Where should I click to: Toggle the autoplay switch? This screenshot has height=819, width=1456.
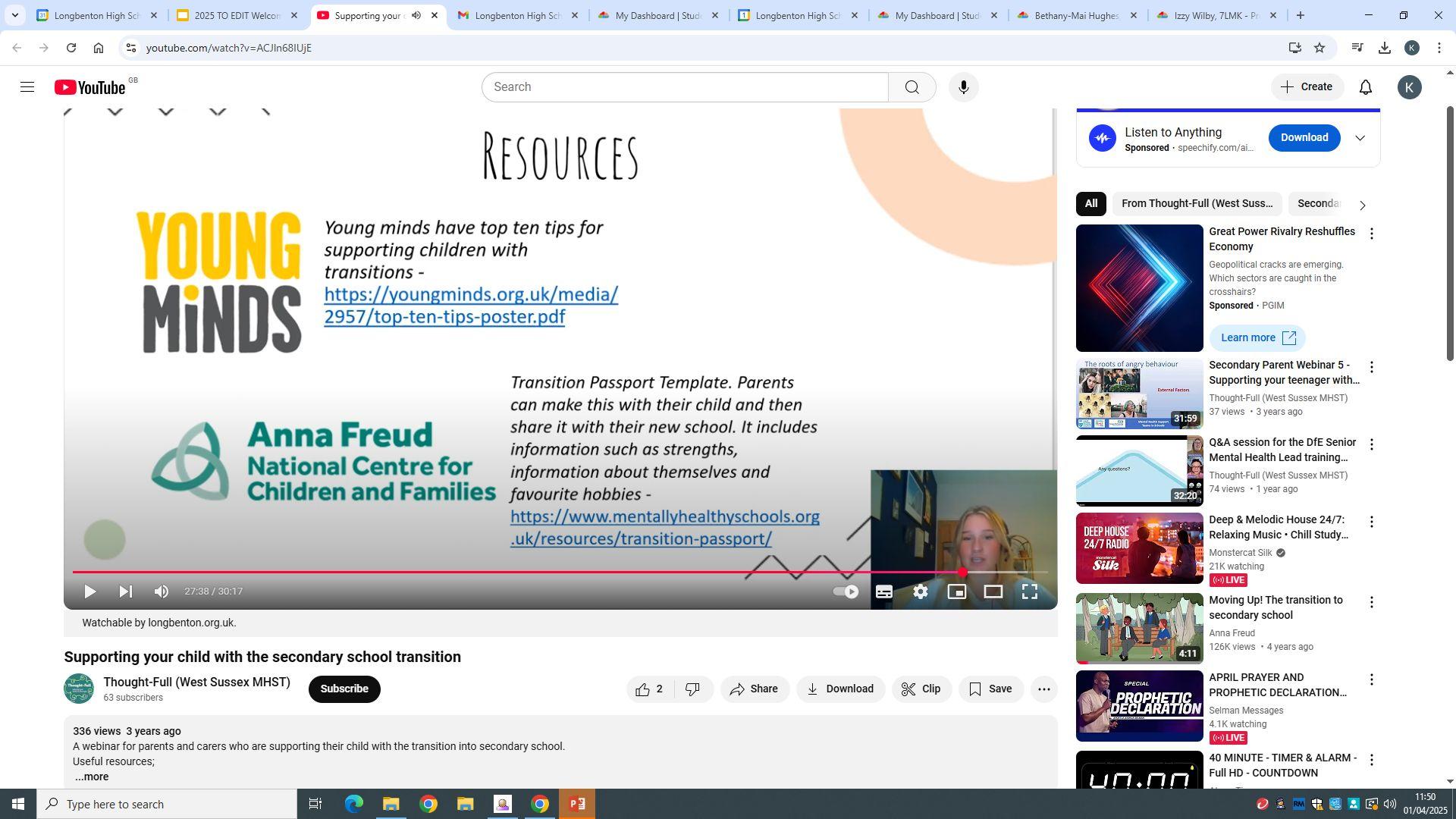[x=846, y=591]
